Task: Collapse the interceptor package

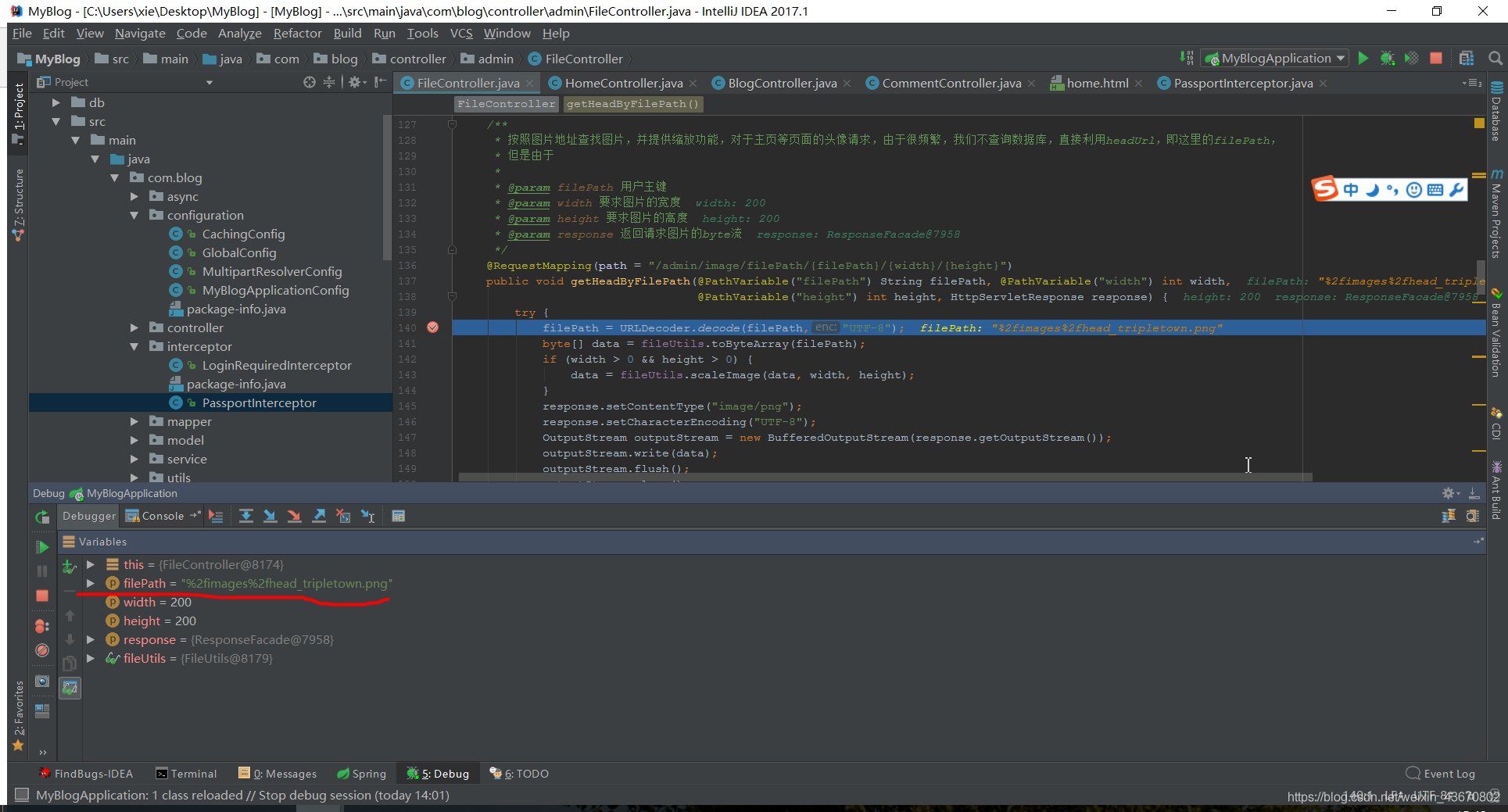Action: [x=134, y=346]
